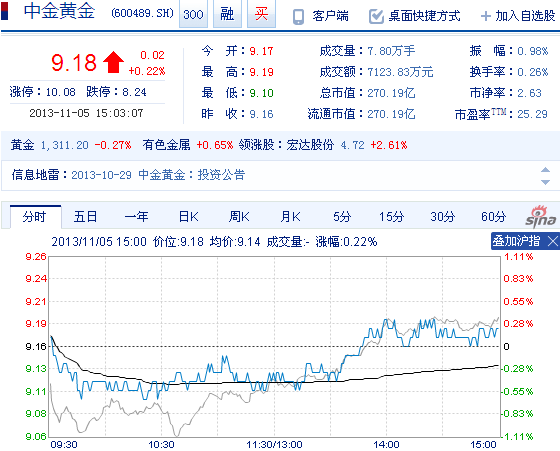Add stock via 加入自选股
This screenshot has height=451, width=560.
tap(525, 16)
